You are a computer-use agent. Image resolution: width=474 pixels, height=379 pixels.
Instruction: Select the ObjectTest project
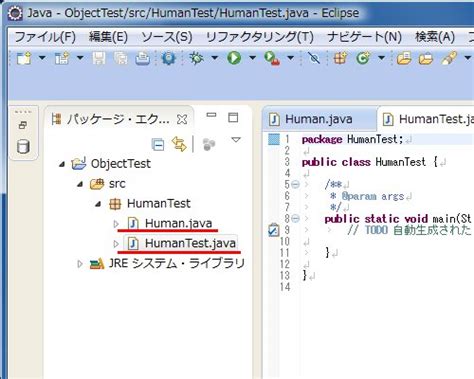pyautogui.click(x=121, y=164)
